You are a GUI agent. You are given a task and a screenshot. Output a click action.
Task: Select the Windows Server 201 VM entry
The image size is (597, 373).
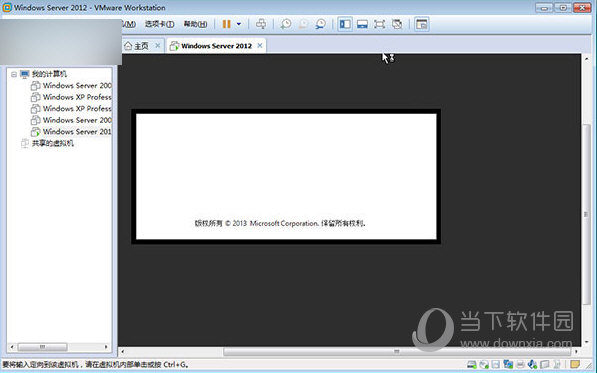click(77, 132)
